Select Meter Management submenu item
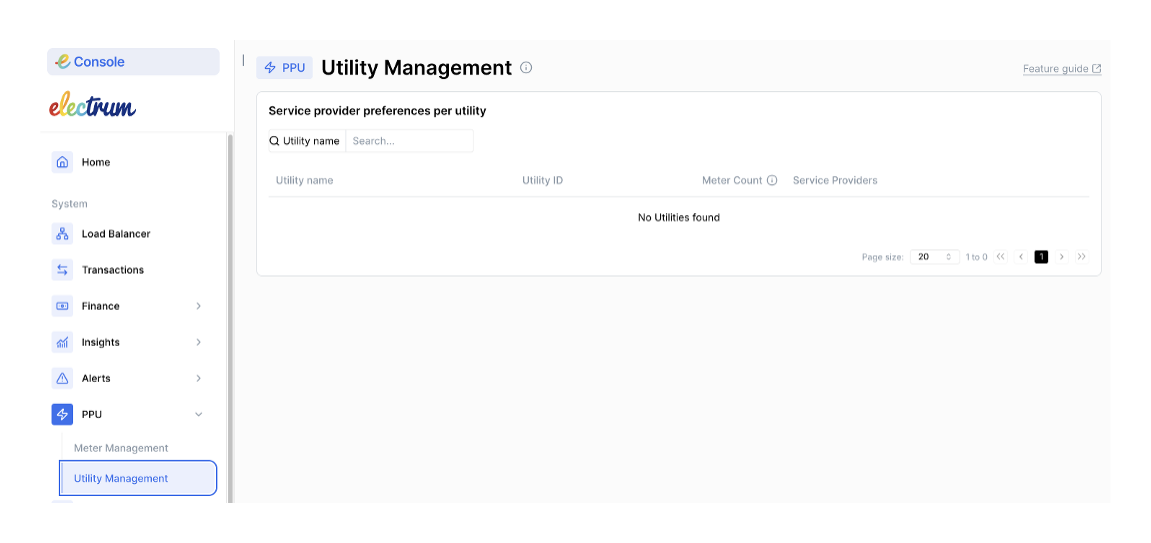1151x543 pixels. 121,448
